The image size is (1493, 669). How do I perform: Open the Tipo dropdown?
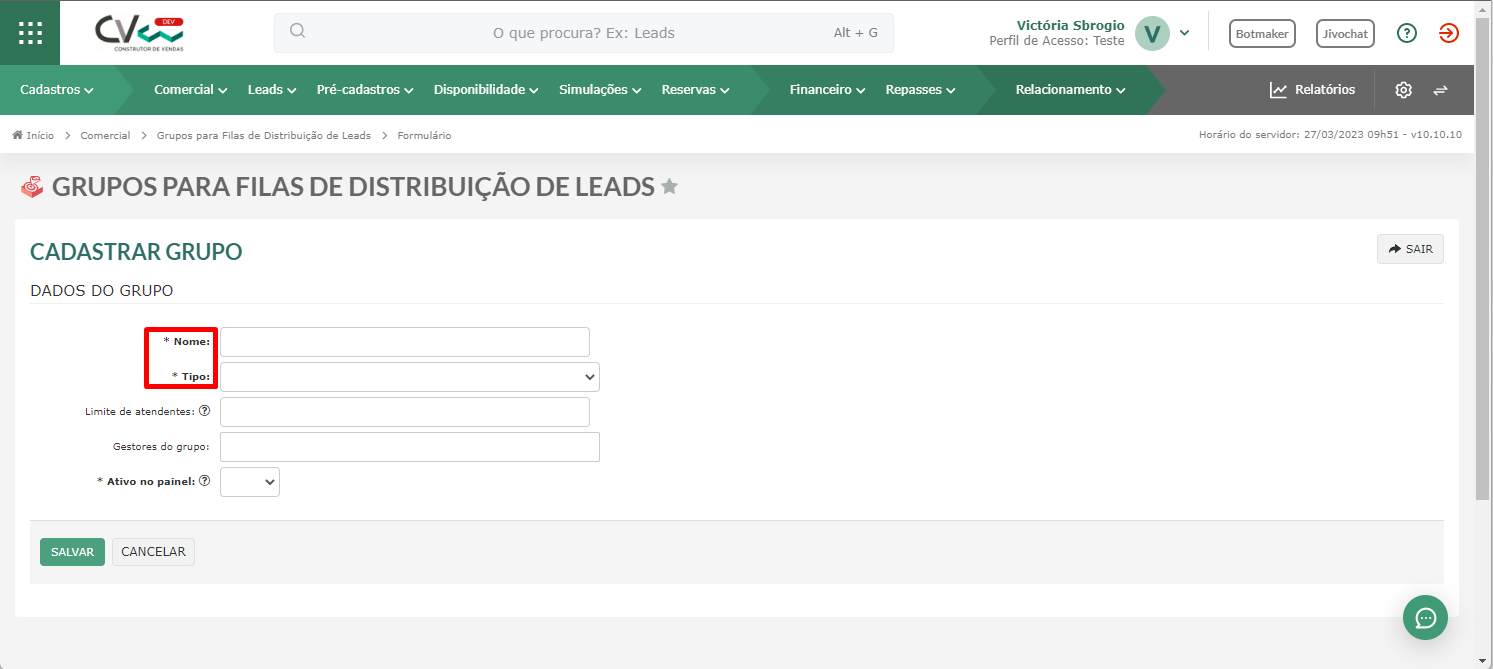click(x=410, y=377)
